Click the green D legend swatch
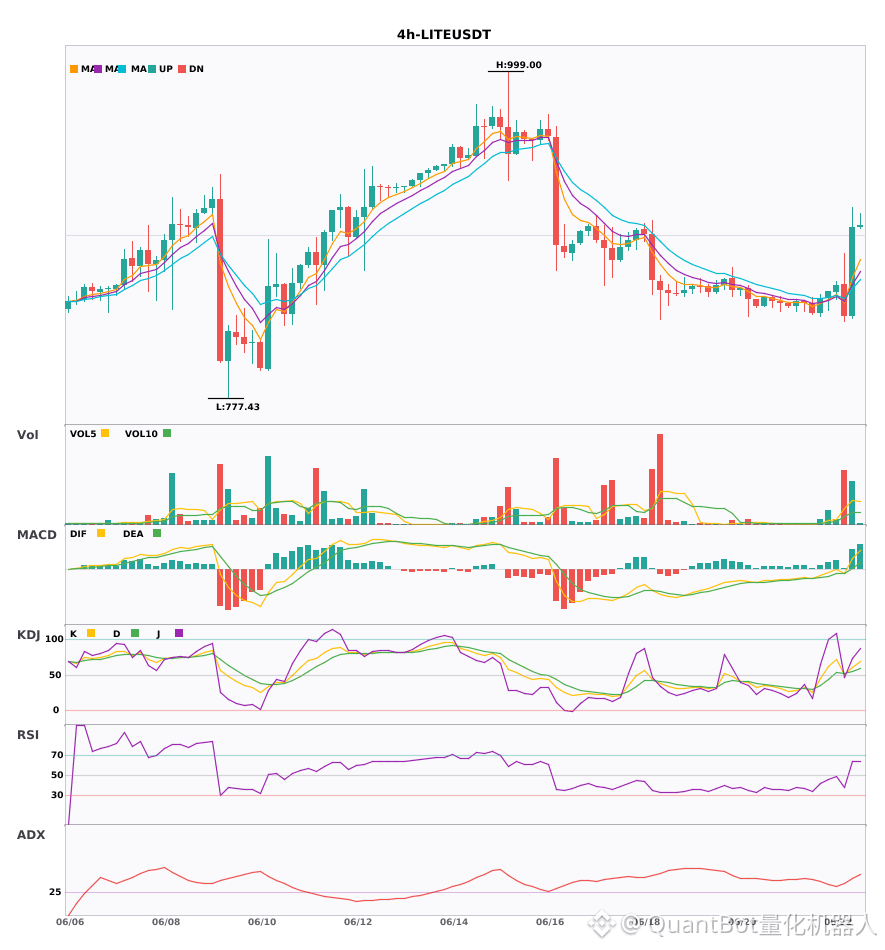This screenshot has width=885, height=950. (x=135, y=633)
